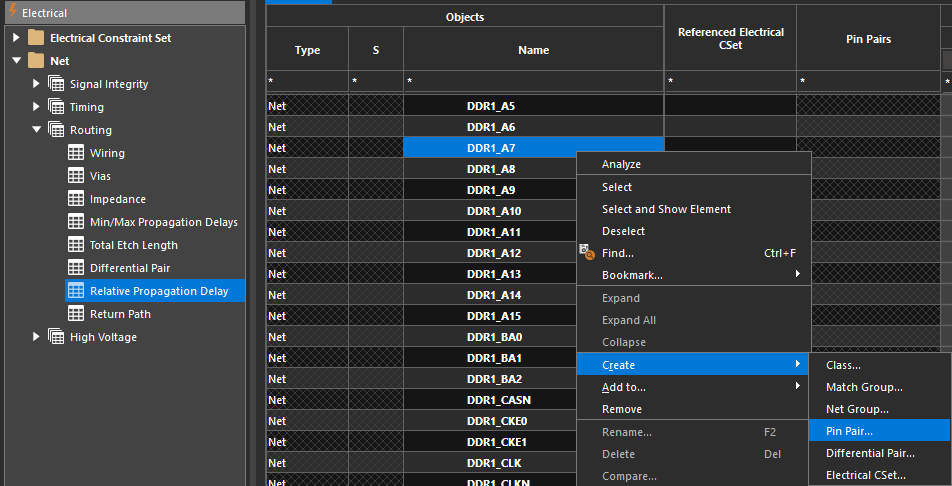The height and width of the screenshot is (486, 952).
Task: Choose Pin Pair... from the Create submenu
Action: click(849, 431)
